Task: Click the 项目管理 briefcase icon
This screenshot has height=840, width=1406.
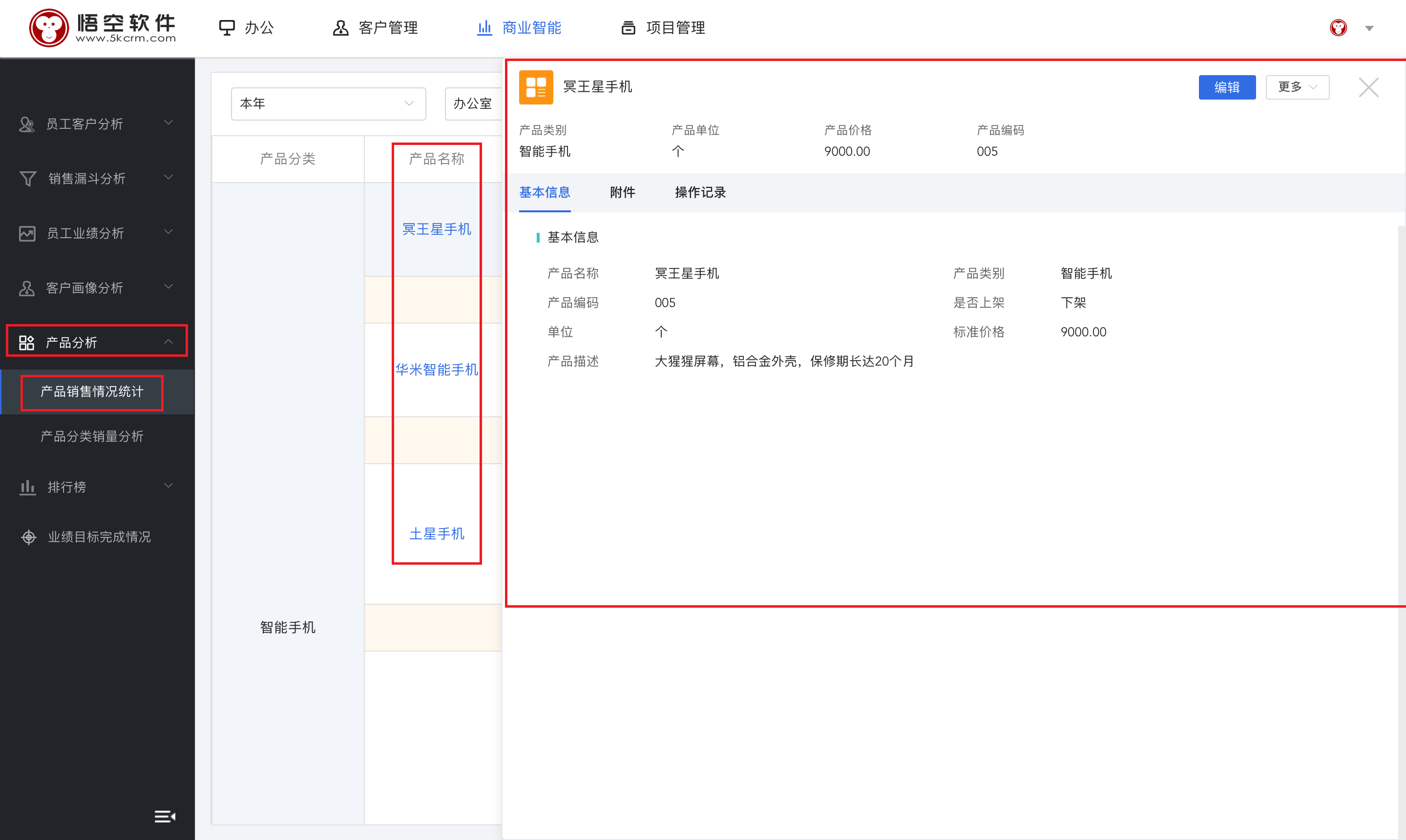Action: 629,28
